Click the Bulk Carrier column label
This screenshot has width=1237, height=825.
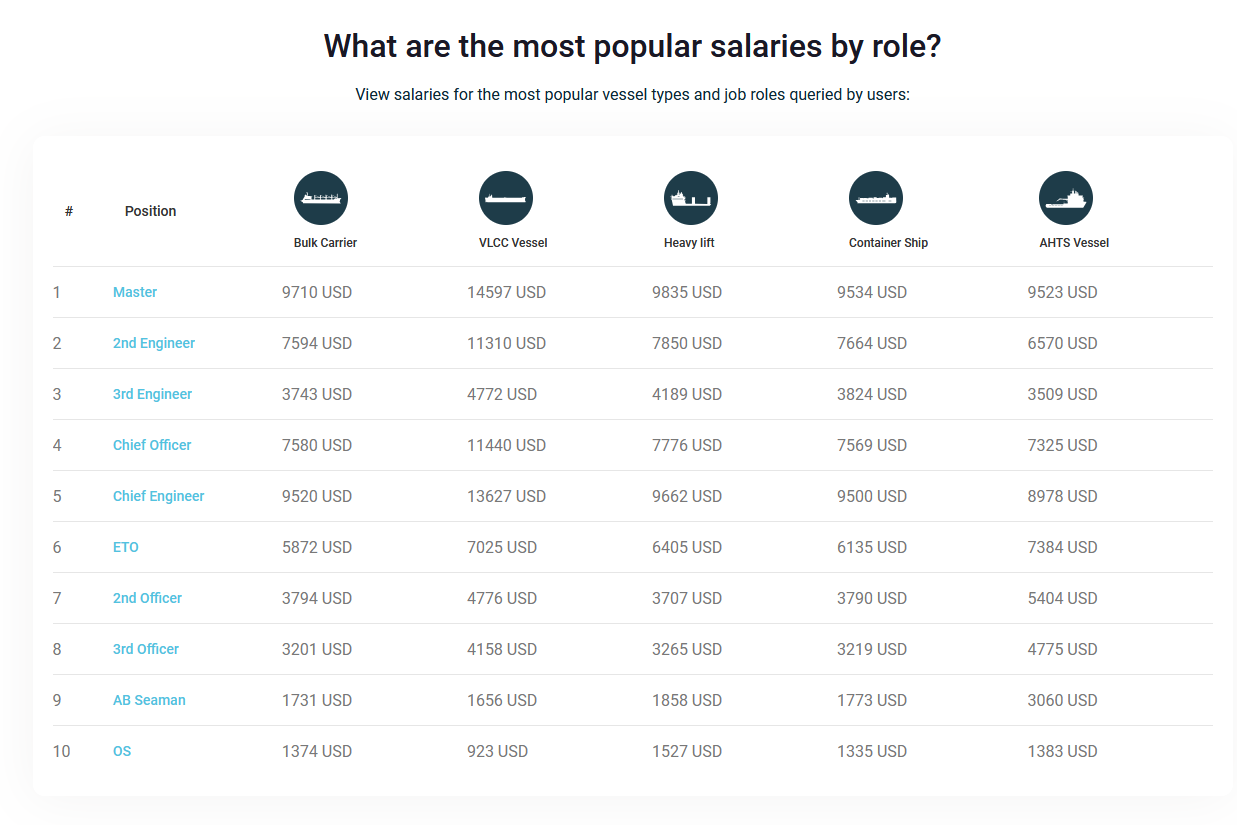tap(325, 243)
